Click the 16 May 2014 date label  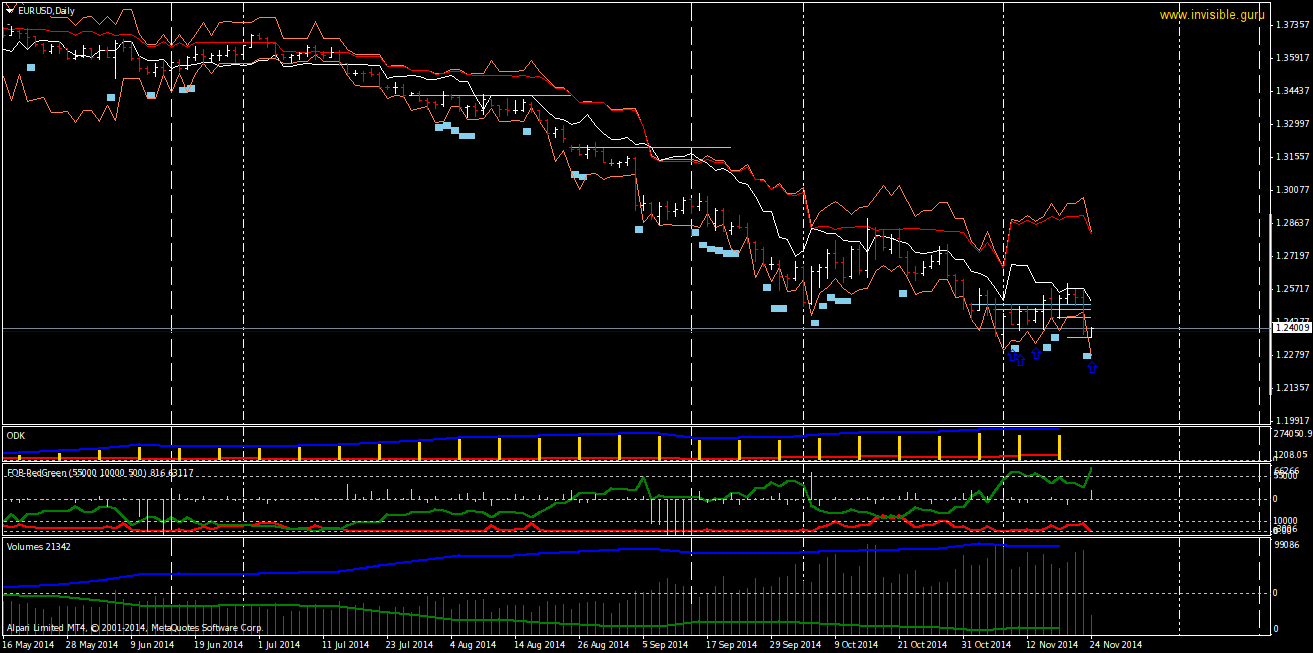(x=28, y=645)
